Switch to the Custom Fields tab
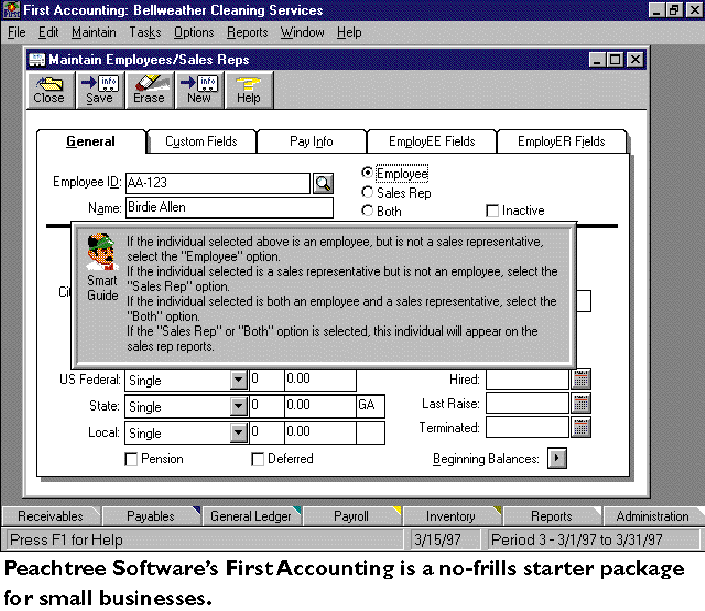The width and height of the screenshot is (705, 611). pos(201,142)
